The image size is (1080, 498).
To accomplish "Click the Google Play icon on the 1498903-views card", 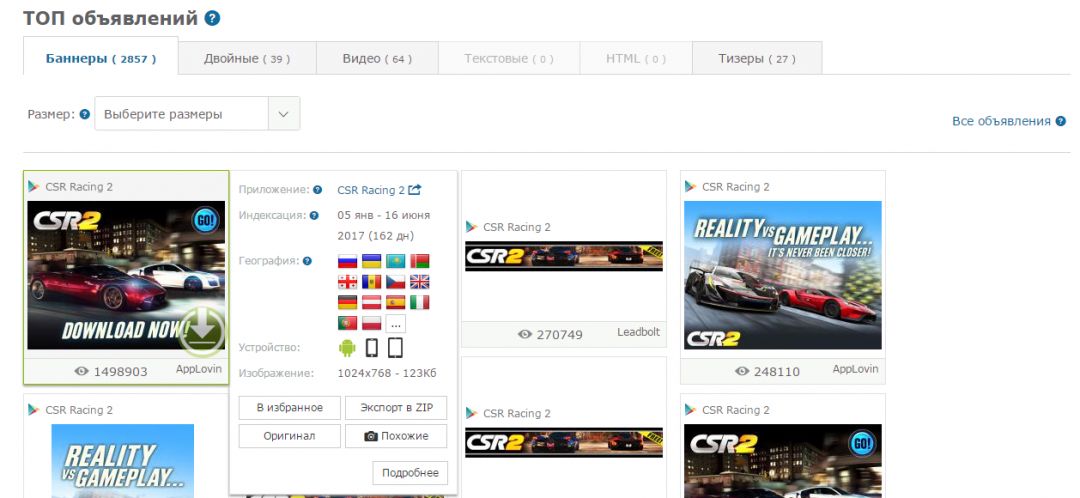I will click(33, 187).
